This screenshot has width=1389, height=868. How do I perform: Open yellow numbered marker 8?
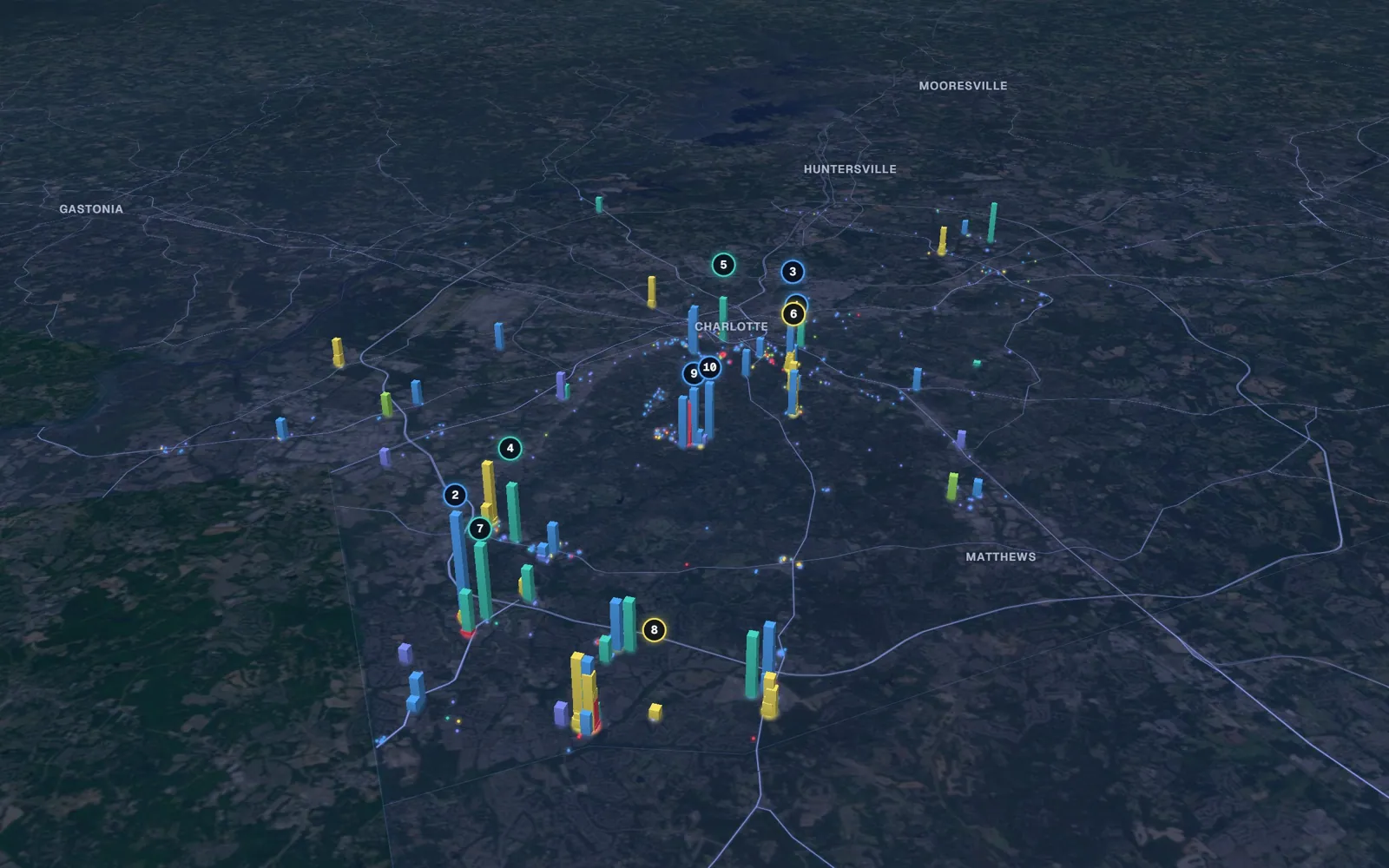pyautogui.click(x=654, y=629)
